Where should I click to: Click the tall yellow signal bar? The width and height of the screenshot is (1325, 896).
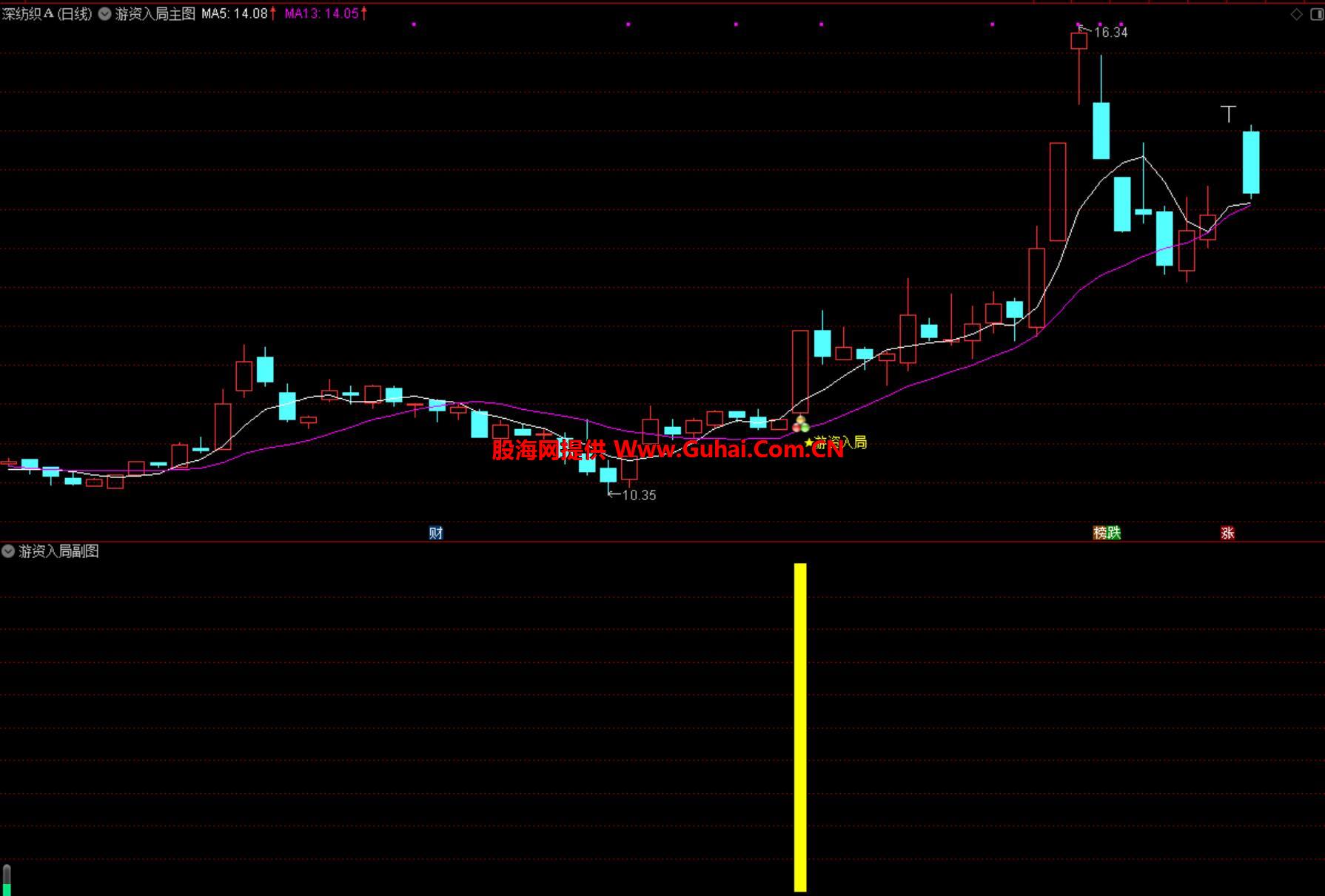tap(800, 727)
